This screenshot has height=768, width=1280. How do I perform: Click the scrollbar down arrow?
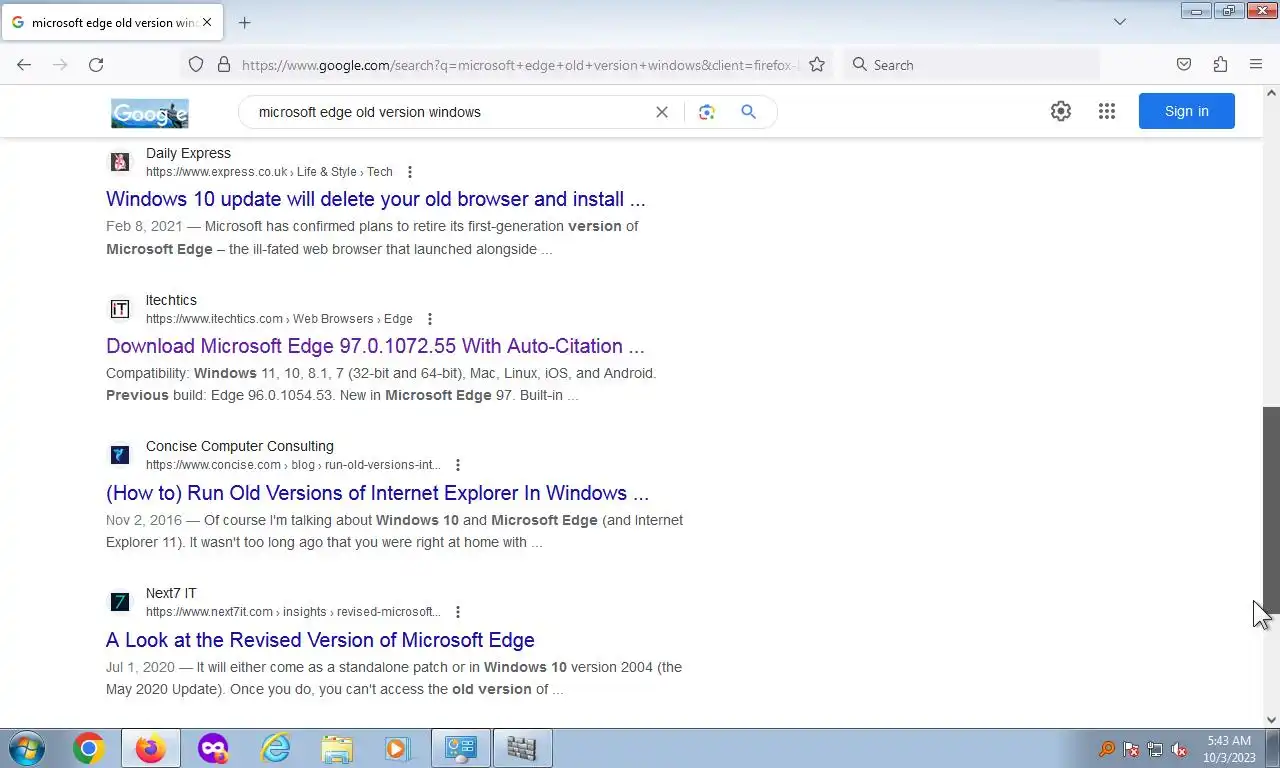(1271, 720)
